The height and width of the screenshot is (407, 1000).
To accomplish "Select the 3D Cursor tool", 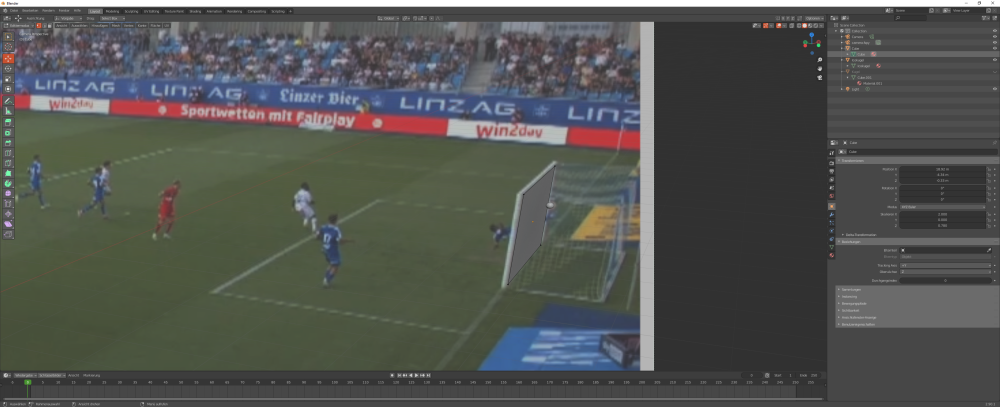I will coord(8,47).
